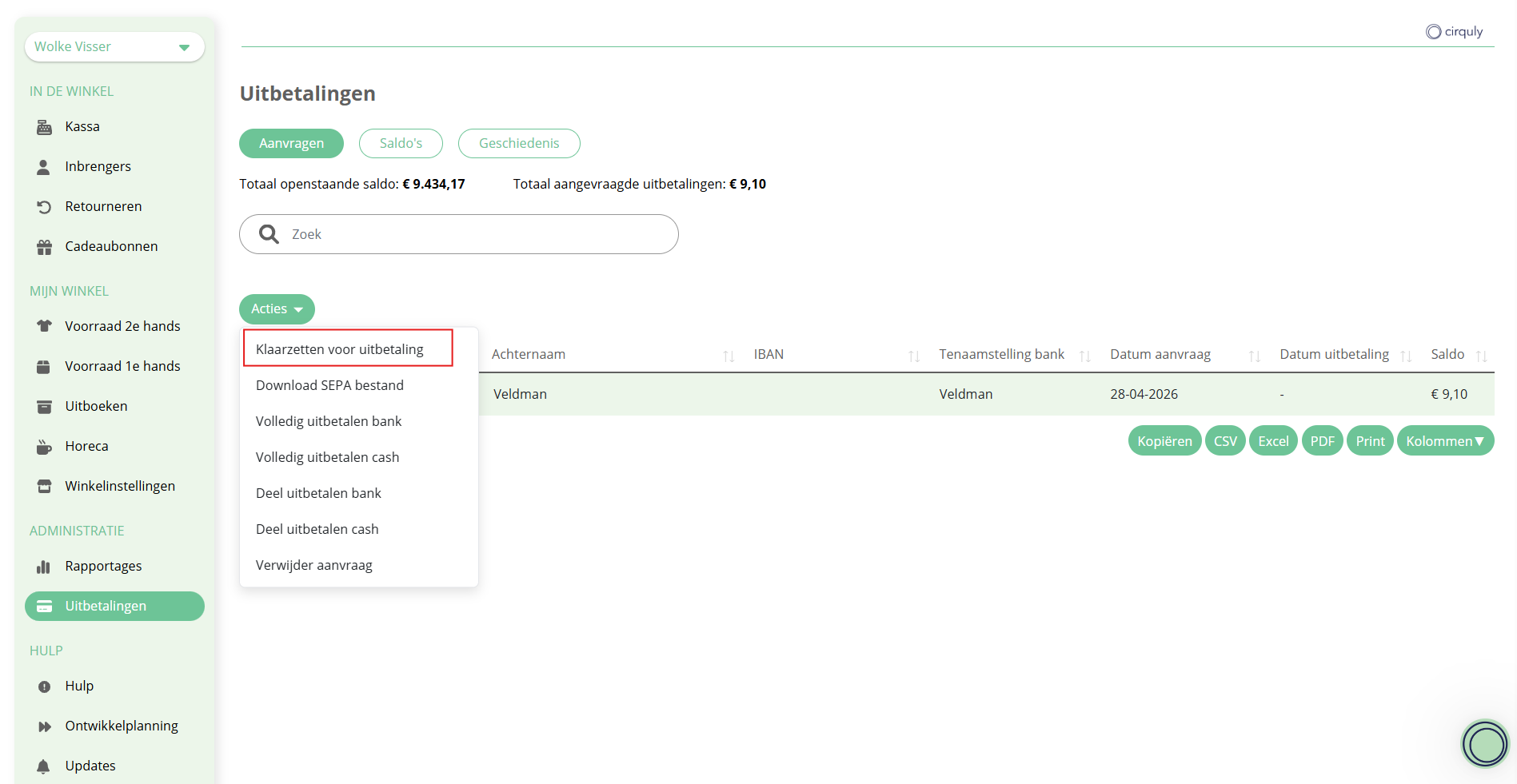Select Volledig uitbetalen bank
Screen dimensions: 1517x784
pos(329,421)
